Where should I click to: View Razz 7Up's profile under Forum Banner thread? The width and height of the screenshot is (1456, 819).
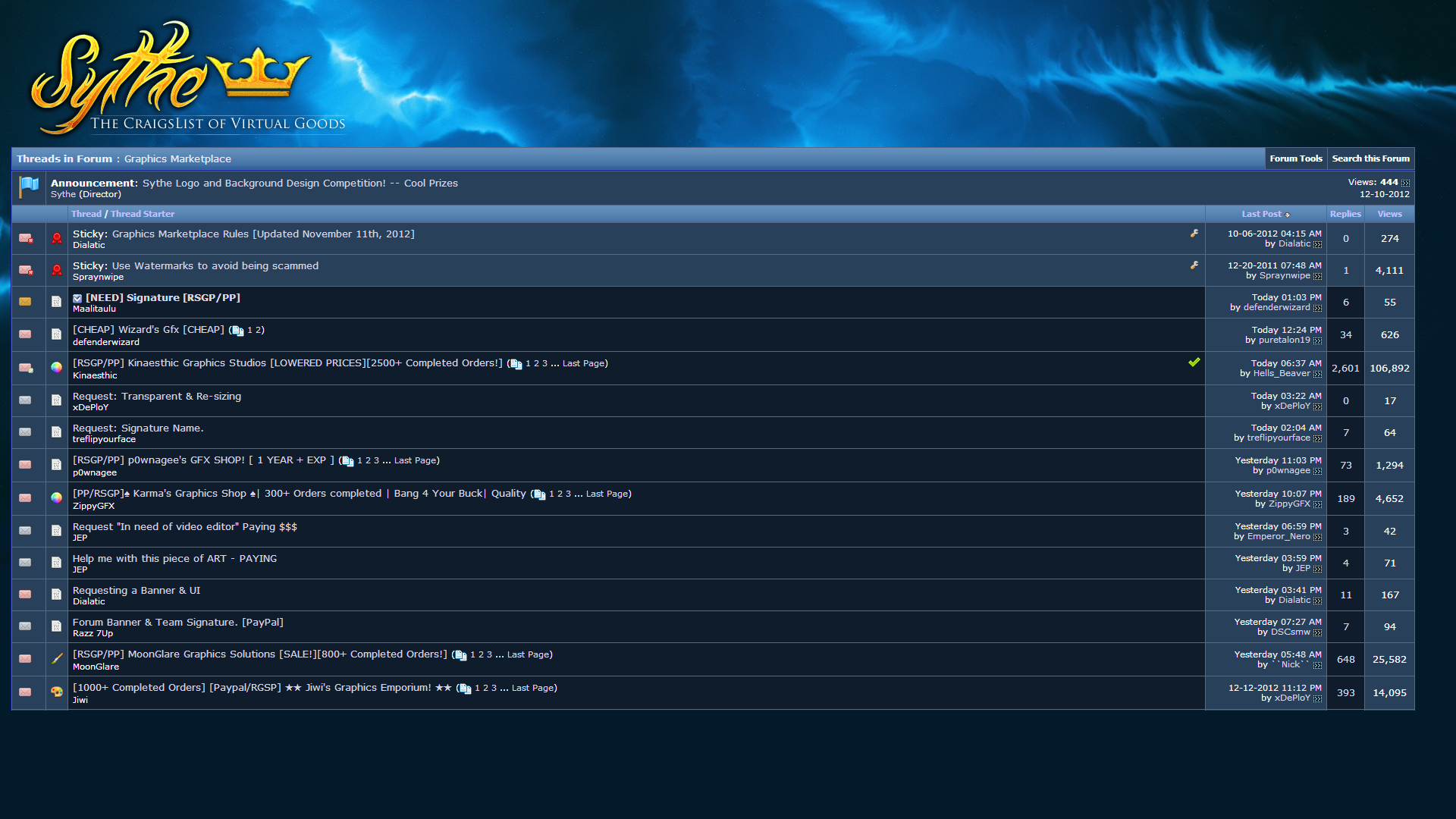click(93, 633)
